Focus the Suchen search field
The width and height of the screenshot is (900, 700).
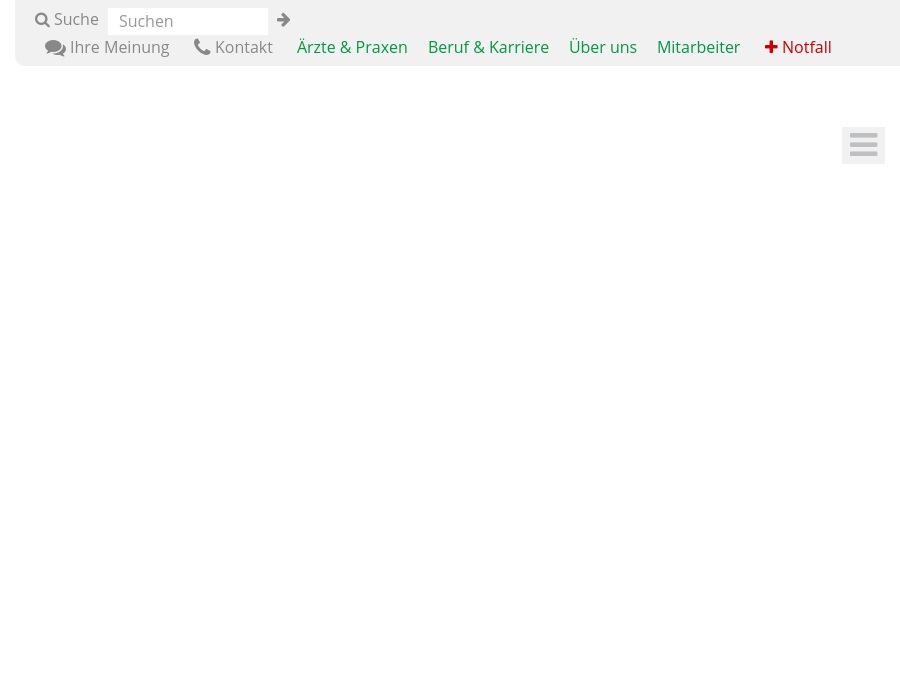187,21
